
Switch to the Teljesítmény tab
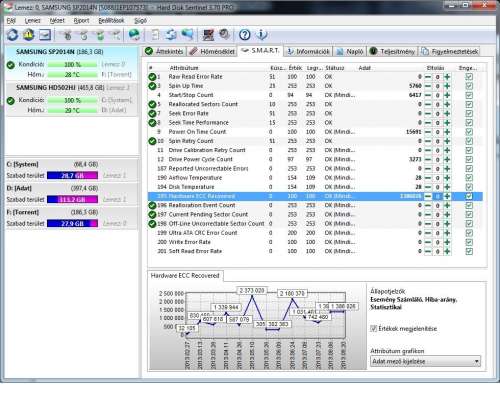pos(392,51)
